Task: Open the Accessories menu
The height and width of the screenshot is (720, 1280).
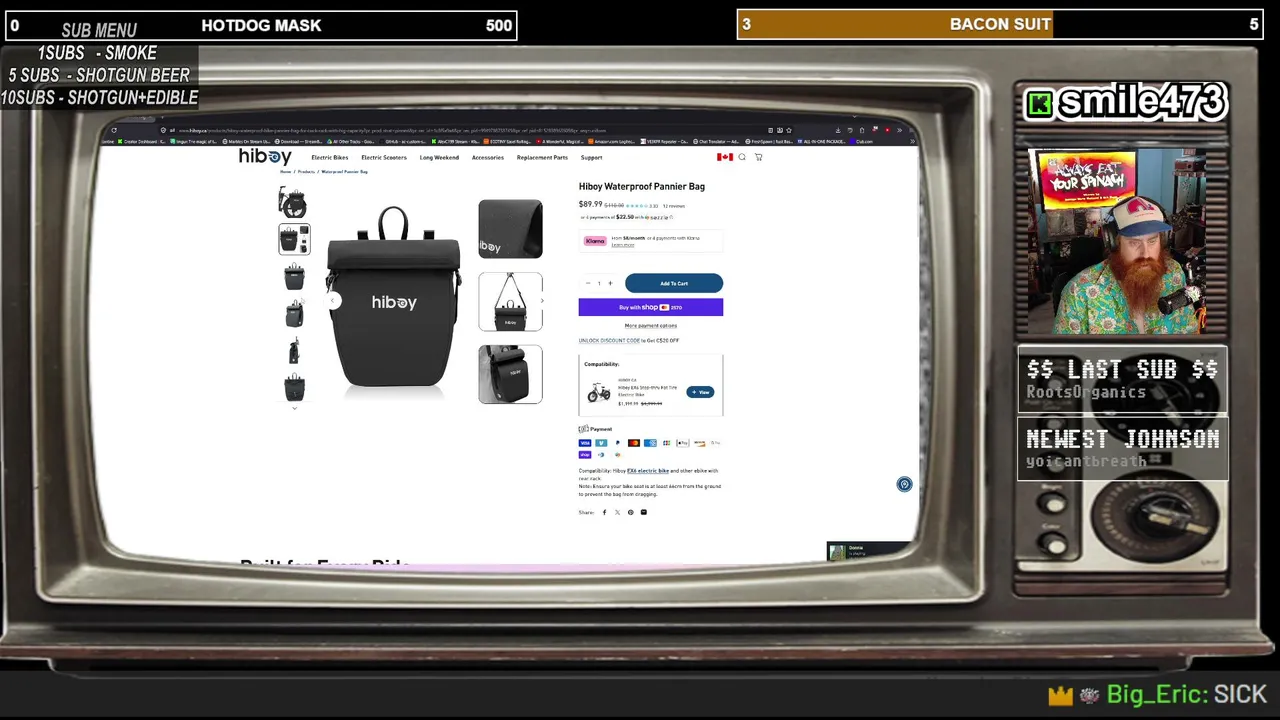Action: pos(488,158)
